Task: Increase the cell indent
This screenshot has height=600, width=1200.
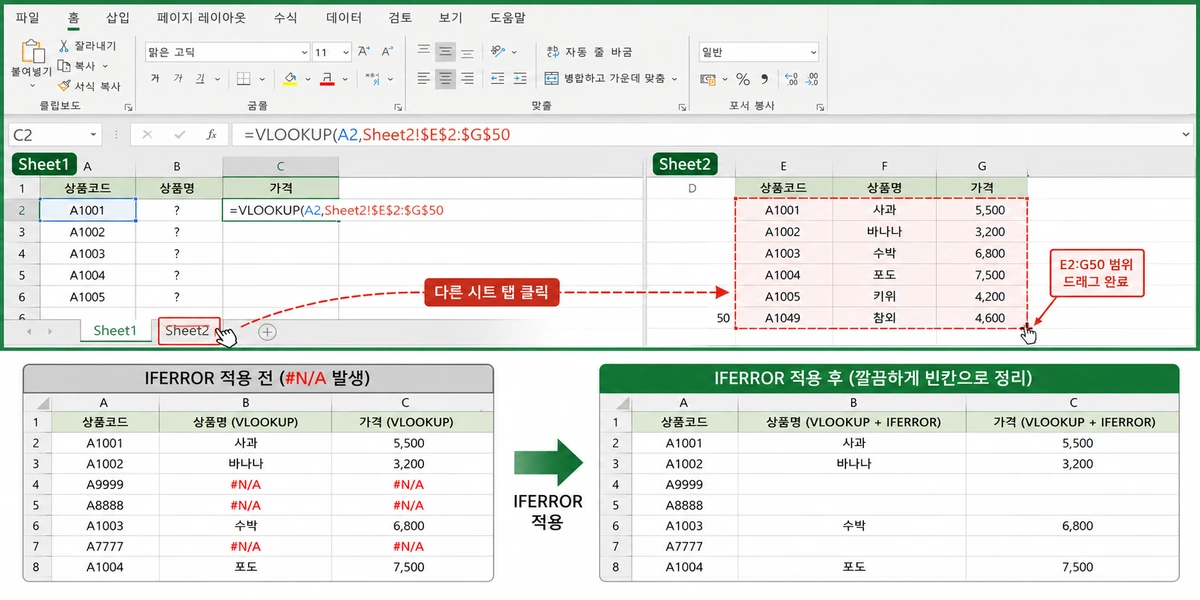Action: (x=519, y=78)
